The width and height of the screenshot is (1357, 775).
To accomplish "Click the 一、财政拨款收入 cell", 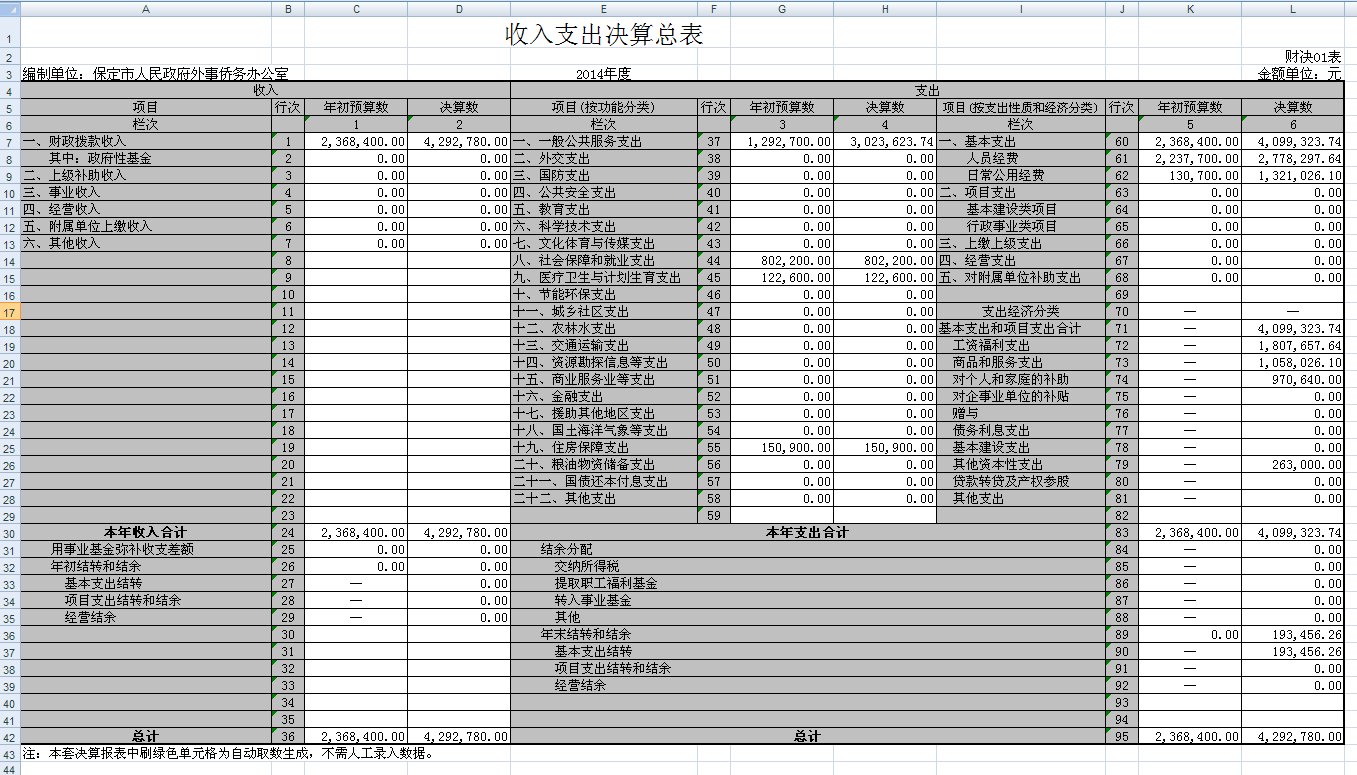I will (146, 142).
